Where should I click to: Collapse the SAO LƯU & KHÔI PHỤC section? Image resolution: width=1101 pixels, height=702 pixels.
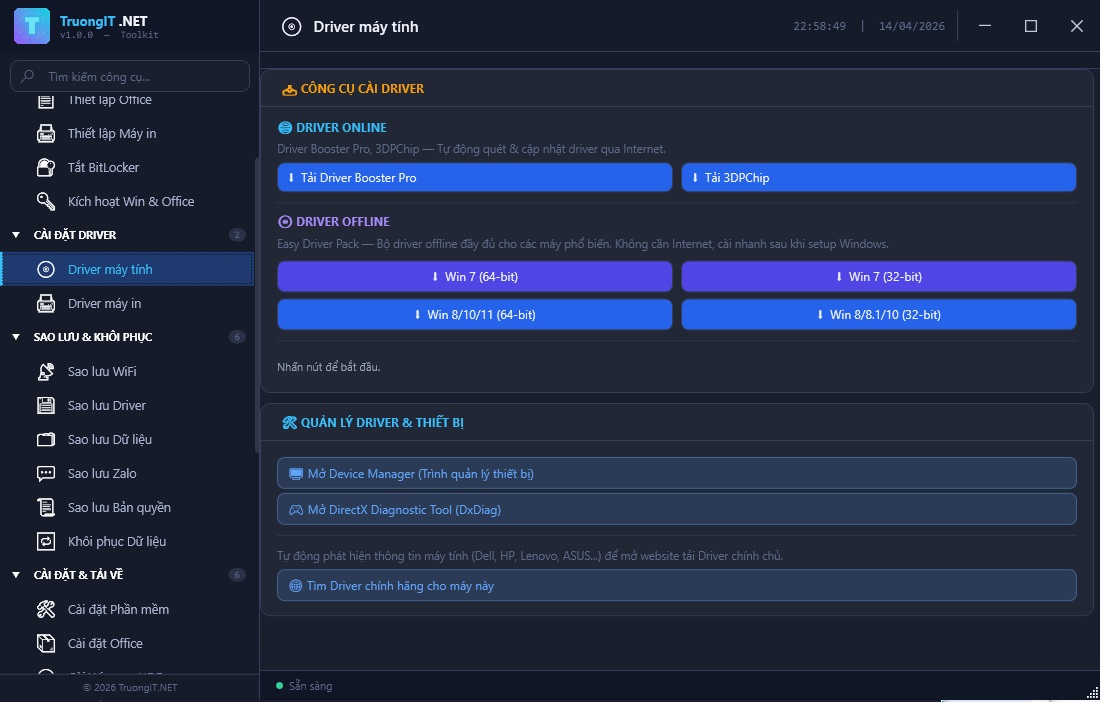point(16,337)
